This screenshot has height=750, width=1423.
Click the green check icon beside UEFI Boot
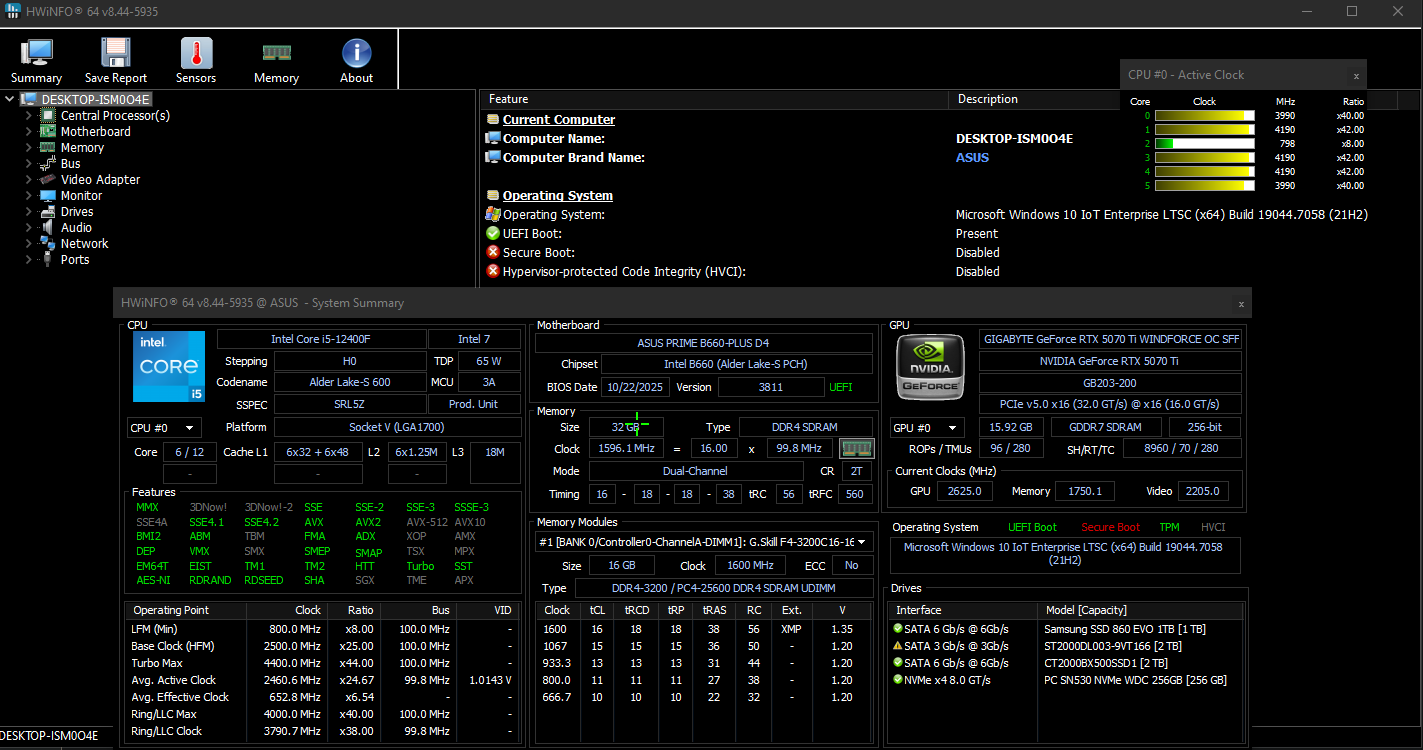(x=493, y=233)
